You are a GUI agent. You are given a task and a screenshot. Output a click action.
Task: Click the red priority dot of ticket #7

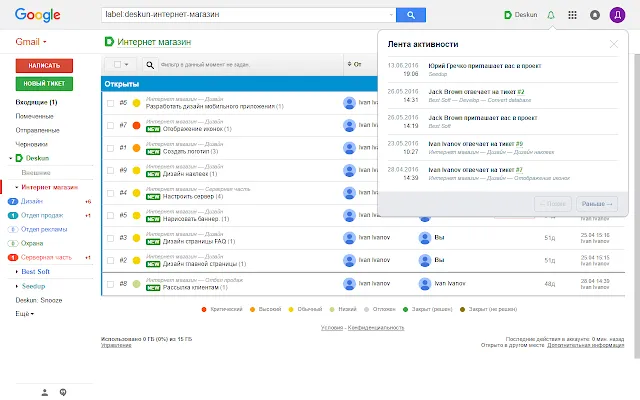coord(136,125)
